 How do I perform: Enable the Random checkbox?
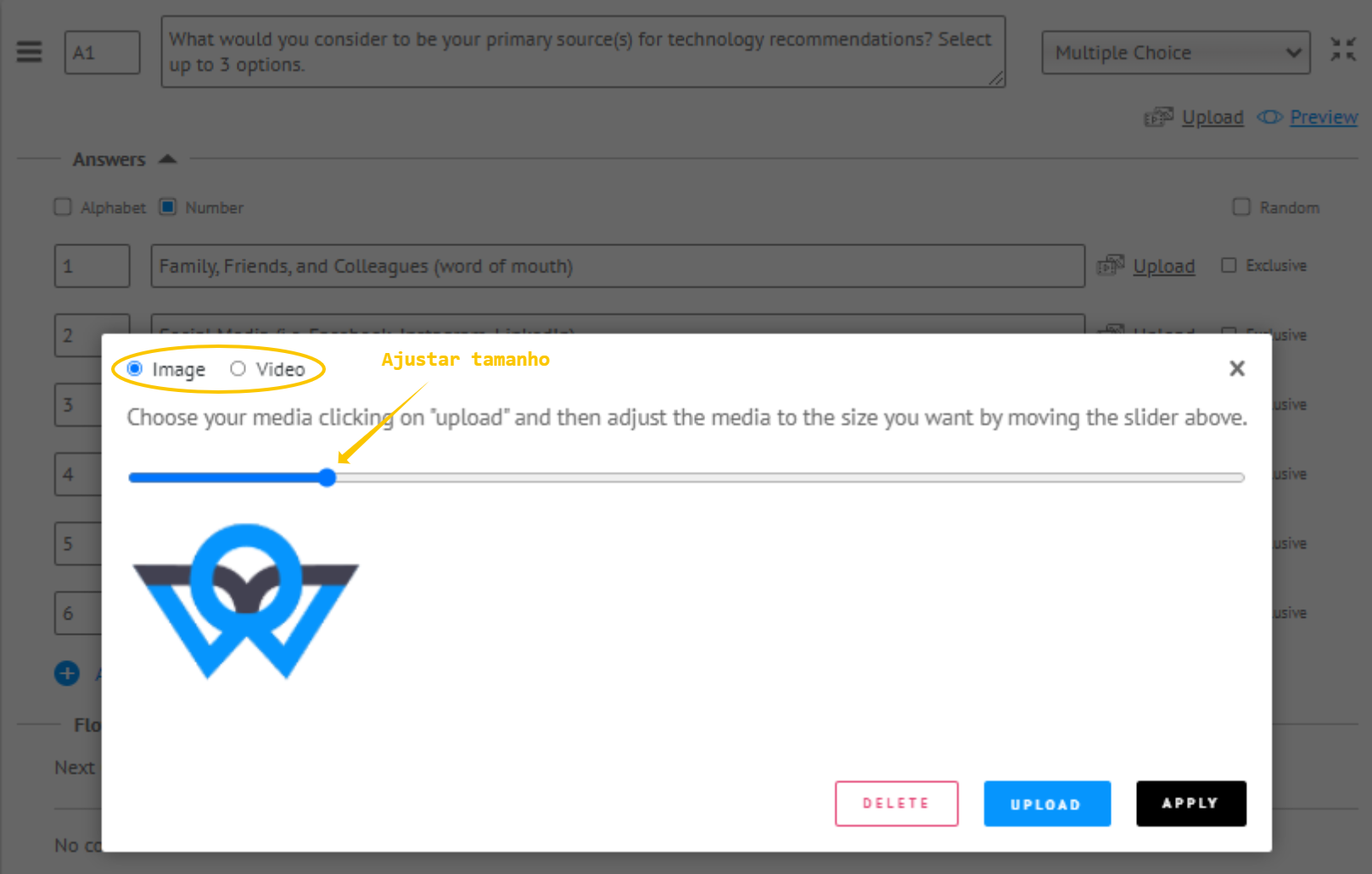click(1241, 207)
